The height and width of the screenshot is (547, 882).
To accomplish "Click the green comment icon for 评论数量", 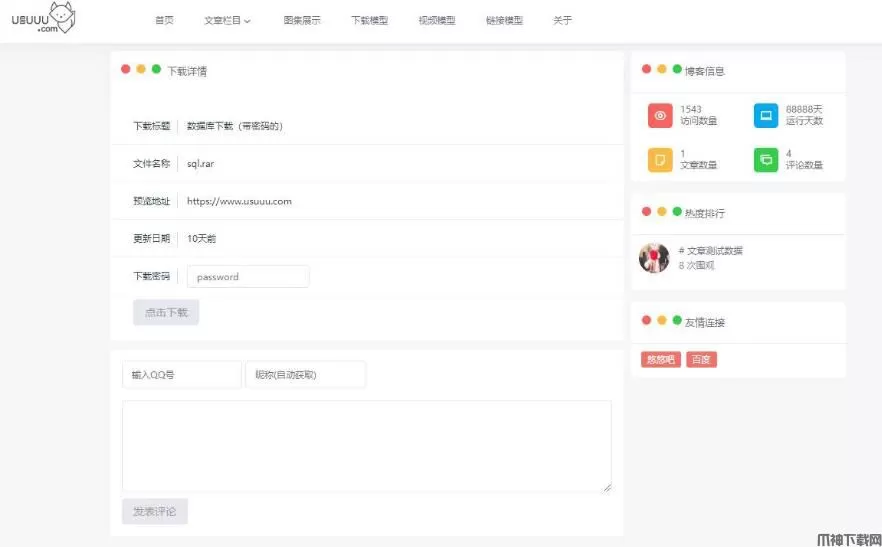I will 766,160.
